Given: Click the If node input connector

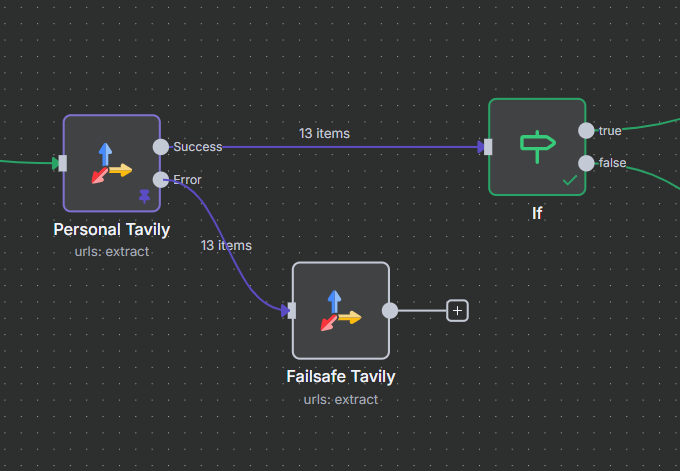Looking at the screenshot, I should pyautogui.click(x=488, y=147).
